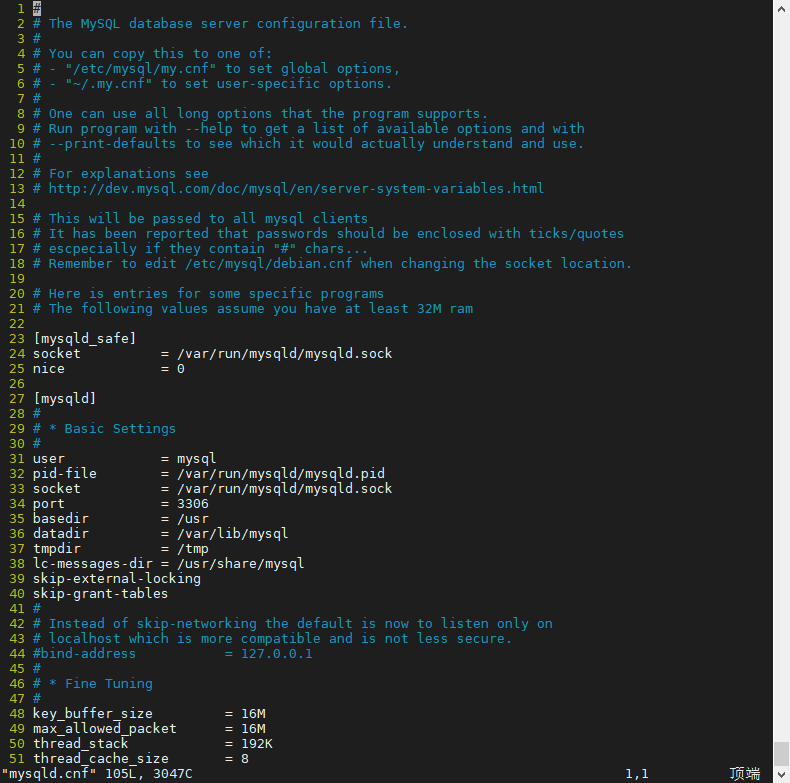790x783 pixels.
Task: Click "105L, 3047C" in the status line
Action: point(149,774)
